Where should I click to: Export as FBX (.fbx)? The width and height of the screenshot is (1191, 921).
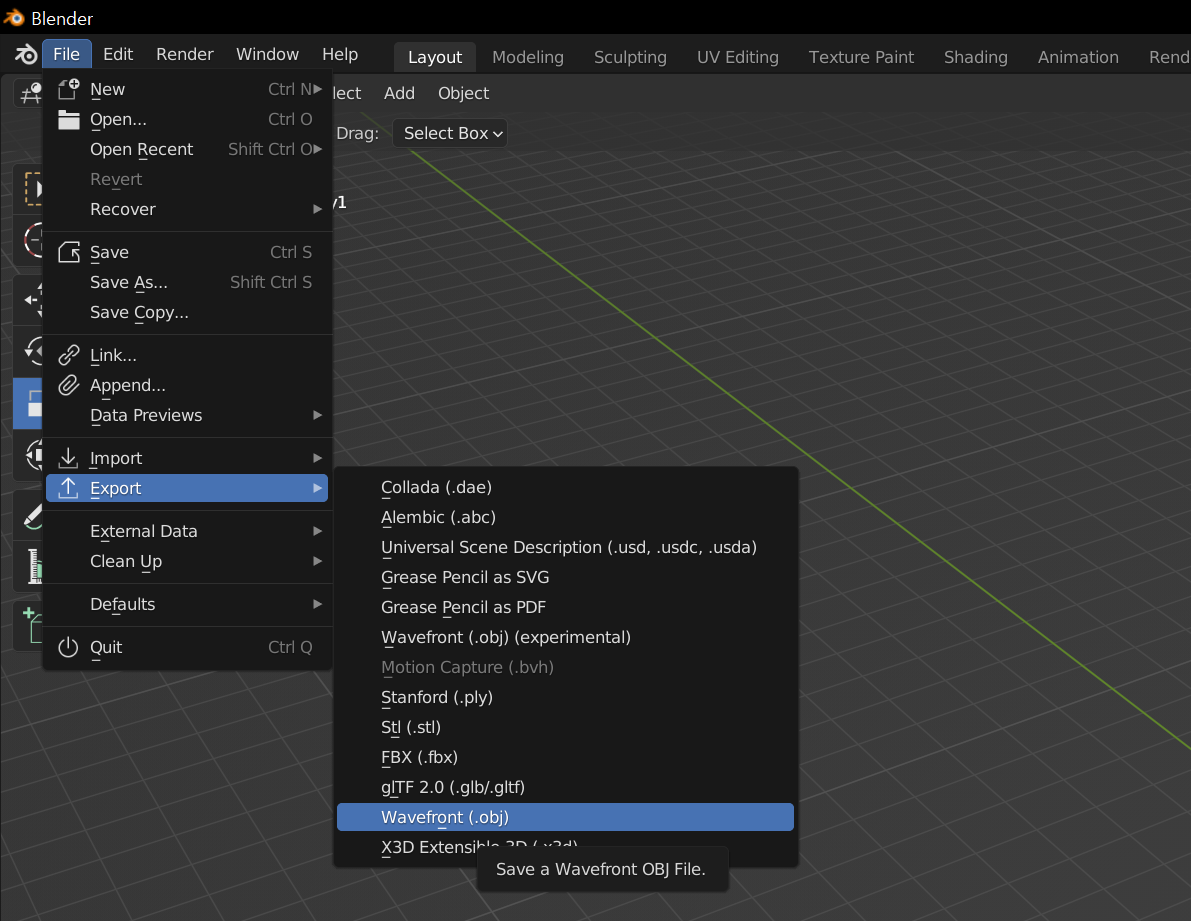click(565, 758)
